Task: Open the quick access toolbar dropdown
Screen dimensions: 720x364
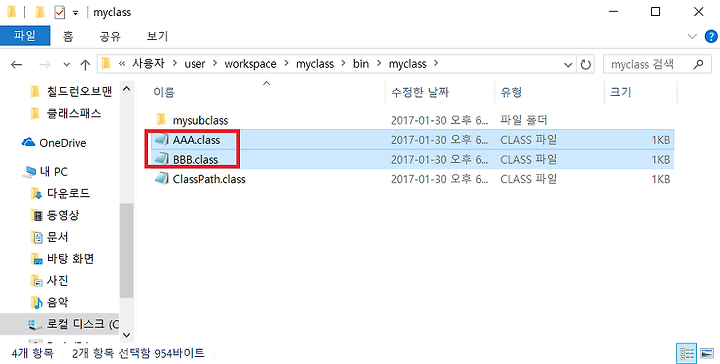Action: pos(76,13)
